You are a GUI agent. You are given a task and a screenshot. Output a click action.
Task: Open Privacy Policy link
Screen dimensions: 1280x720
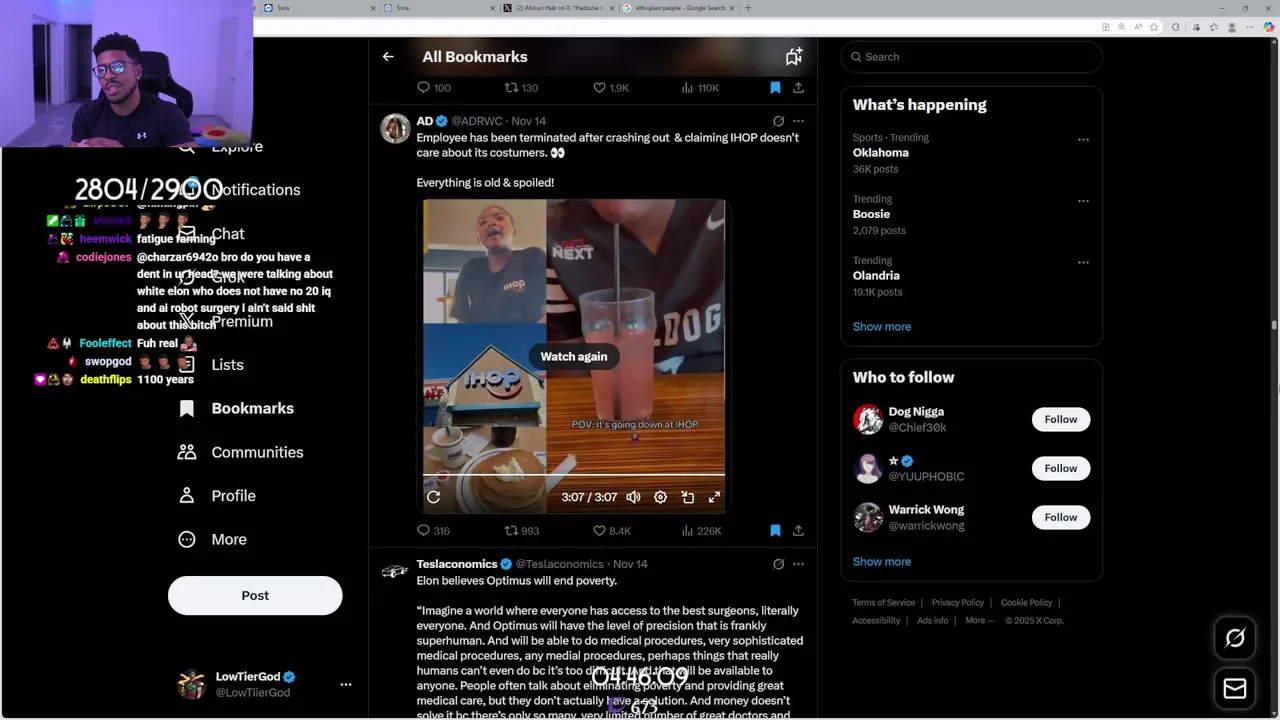958,603
